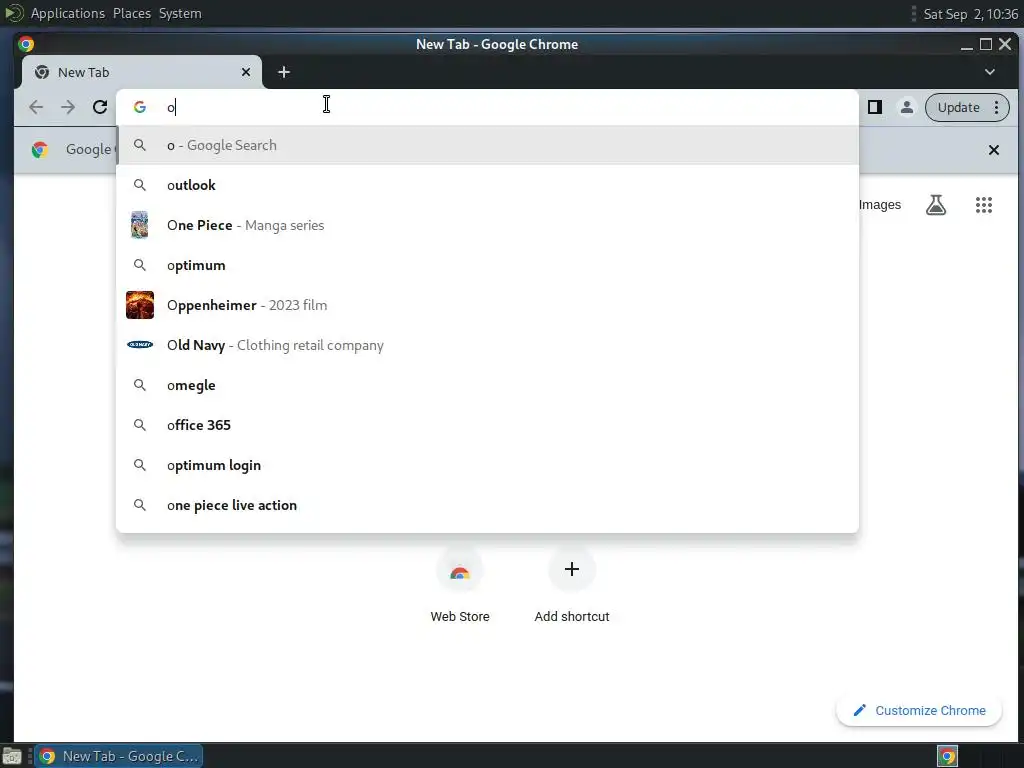Open the Images link
The width and height of the screenshot is (1024, 768).
(x=880, y=205)
